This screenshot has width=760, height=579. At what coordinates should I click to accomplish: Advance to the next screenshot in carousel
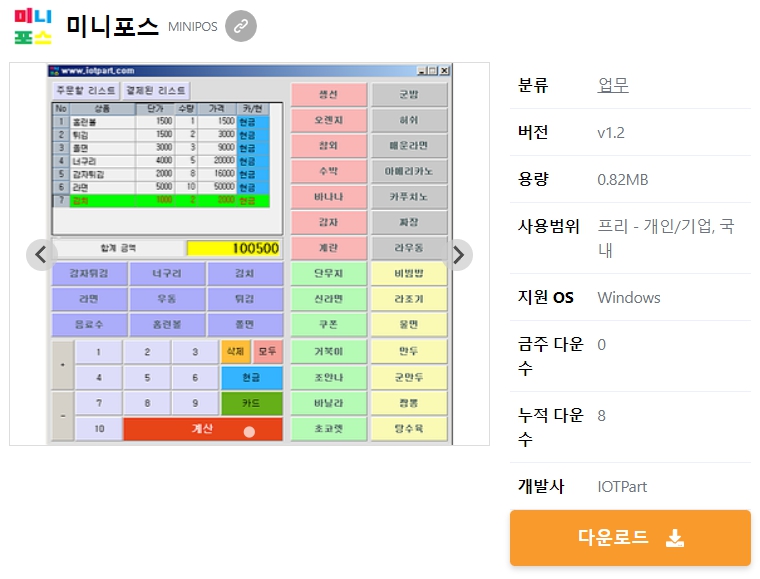457,254
